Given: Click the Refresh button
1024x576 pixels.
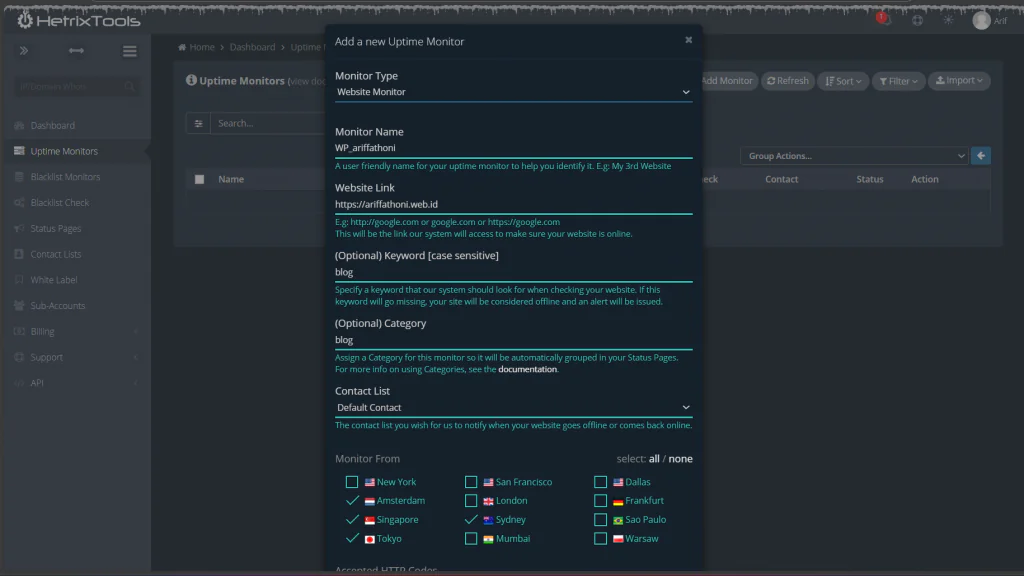Looking at the screenshot, I should 788,81.
